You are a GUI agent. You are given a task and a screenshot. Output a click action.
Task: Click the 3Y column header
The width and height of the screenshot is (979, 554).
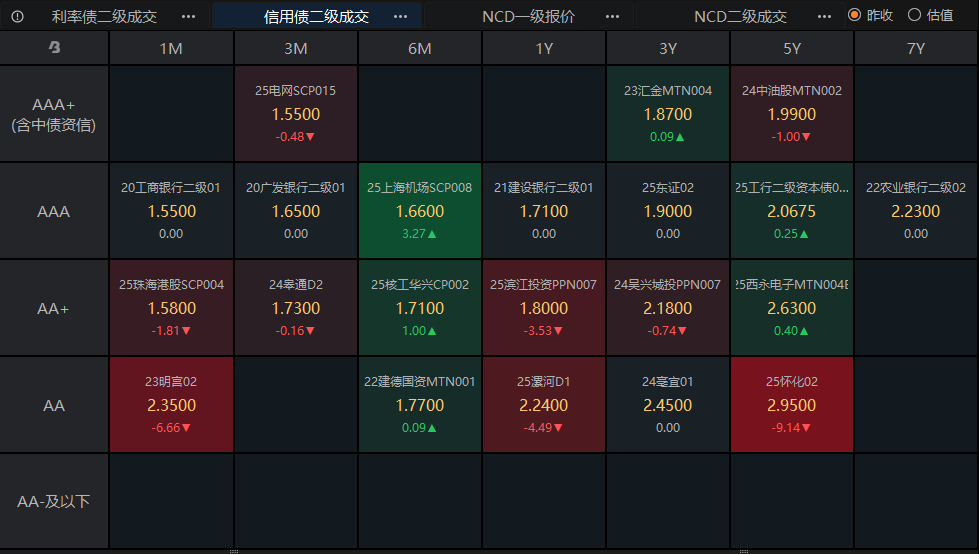pos(667,48)
